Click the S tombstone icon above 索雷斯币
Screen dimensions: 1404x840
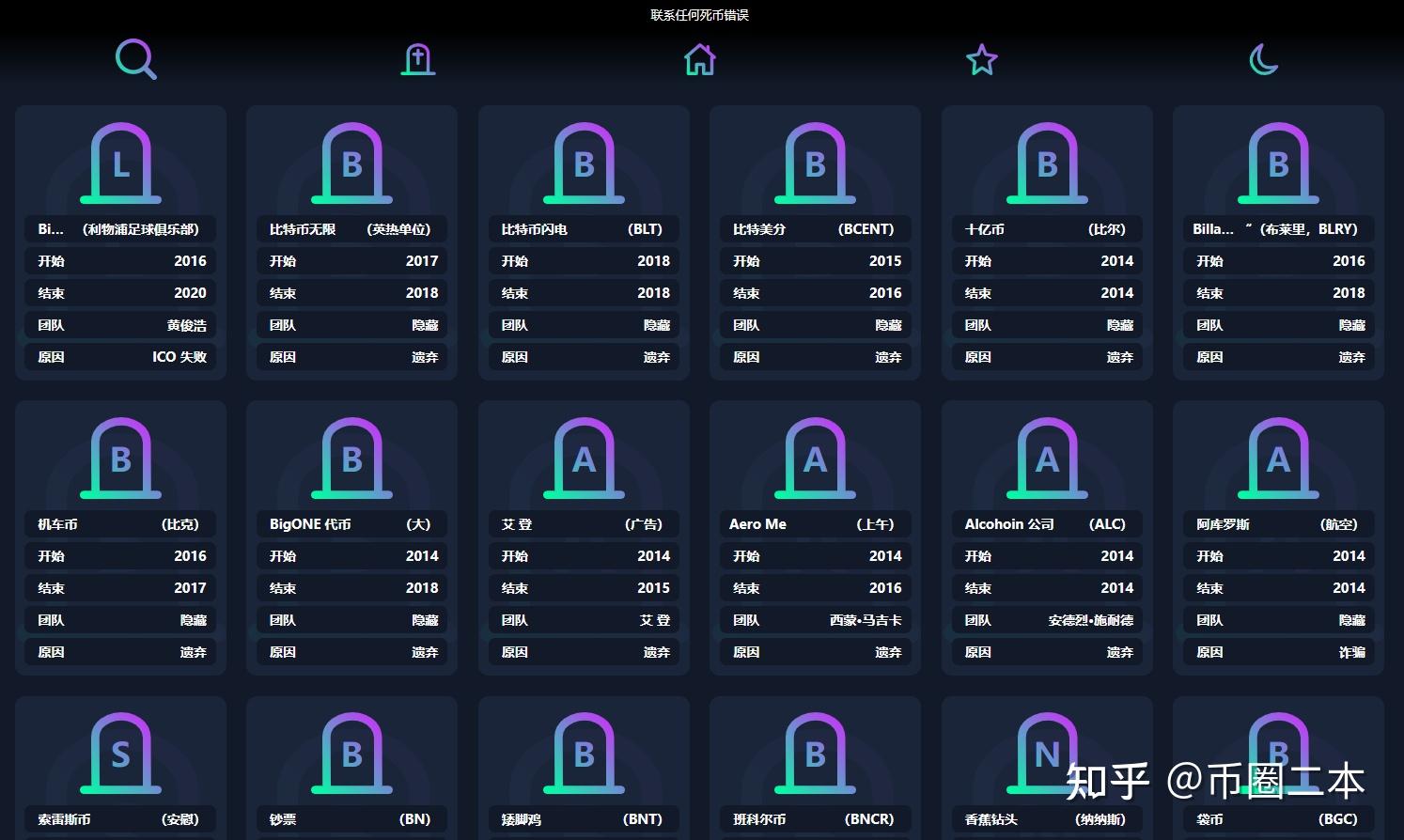coord(120,754)
